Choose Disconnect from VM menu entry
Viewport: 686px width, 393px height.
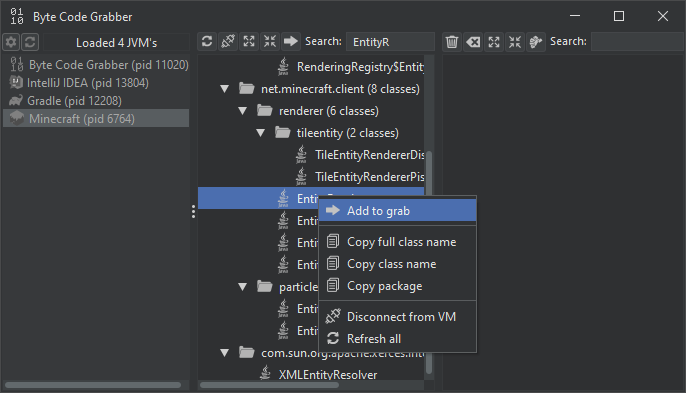[x=397, y=316]
